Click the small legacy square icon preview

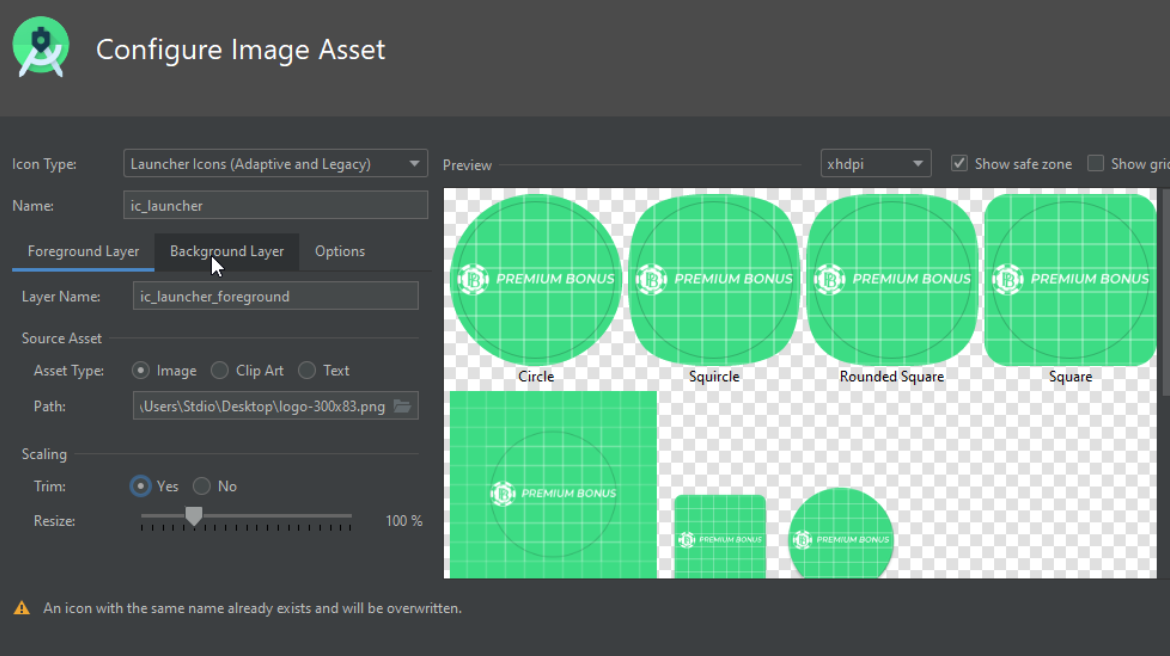tap(720, 537)
